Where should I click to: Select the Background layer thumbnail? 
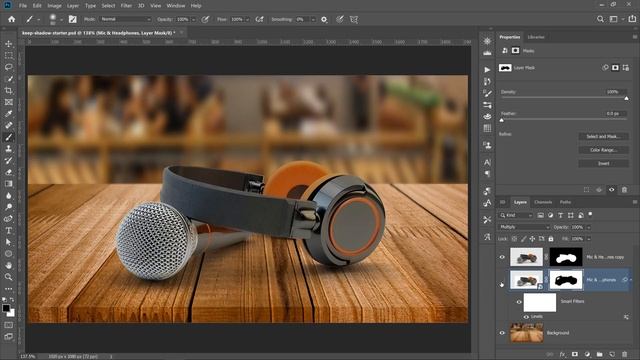point(527,333)
